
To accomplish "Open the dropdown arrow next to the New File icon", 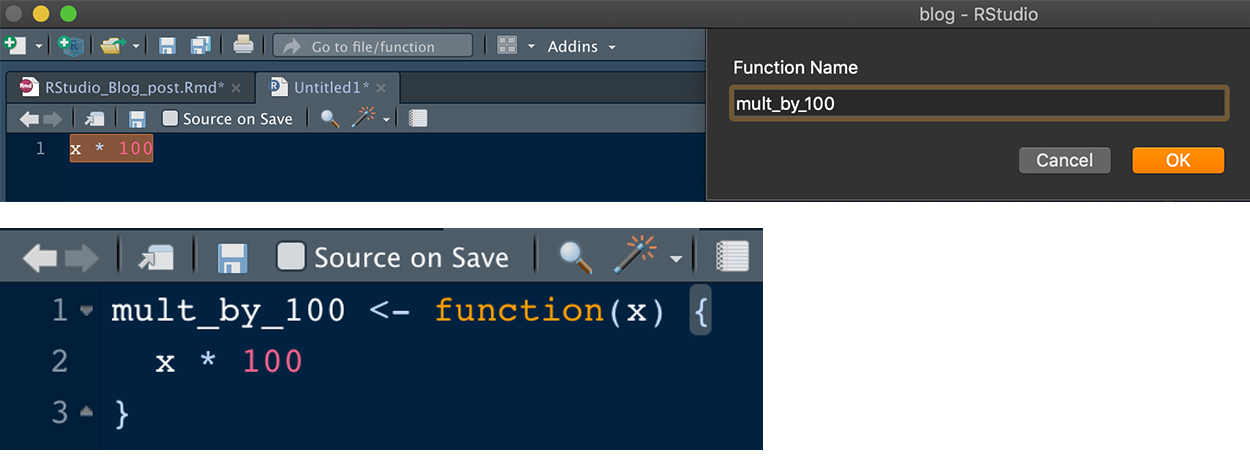I will tap(39, 46).
